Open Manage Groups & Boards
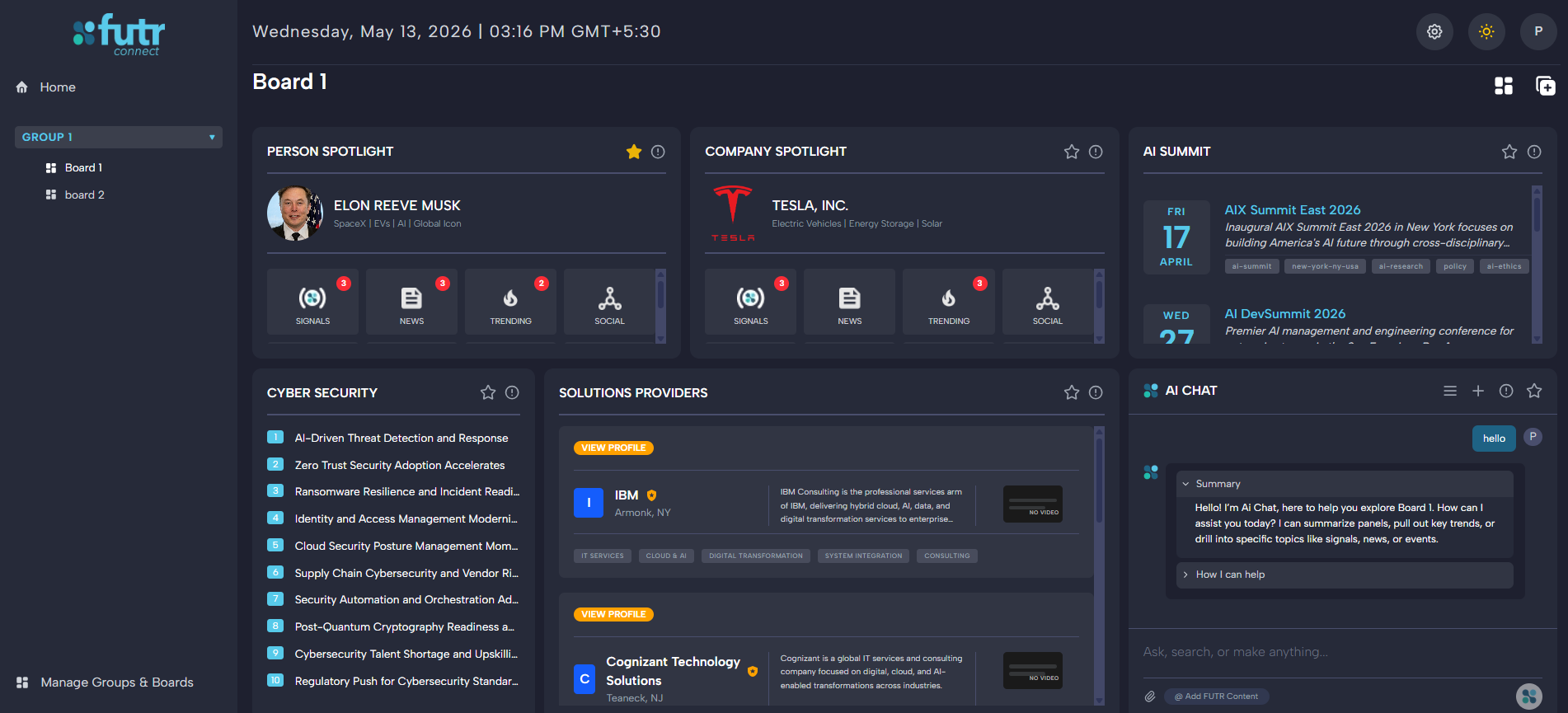The width and height of the screenshot is (1568, 713). point(105,683)
